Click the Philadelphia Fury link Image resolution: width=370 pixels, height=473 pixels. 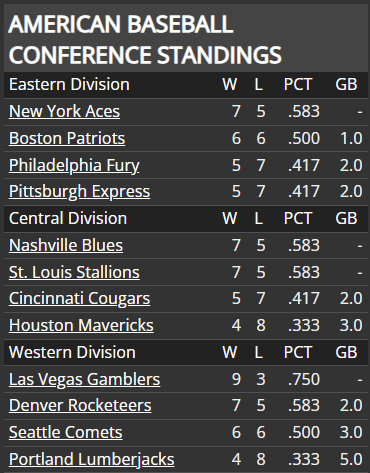[x=74, y=166]
